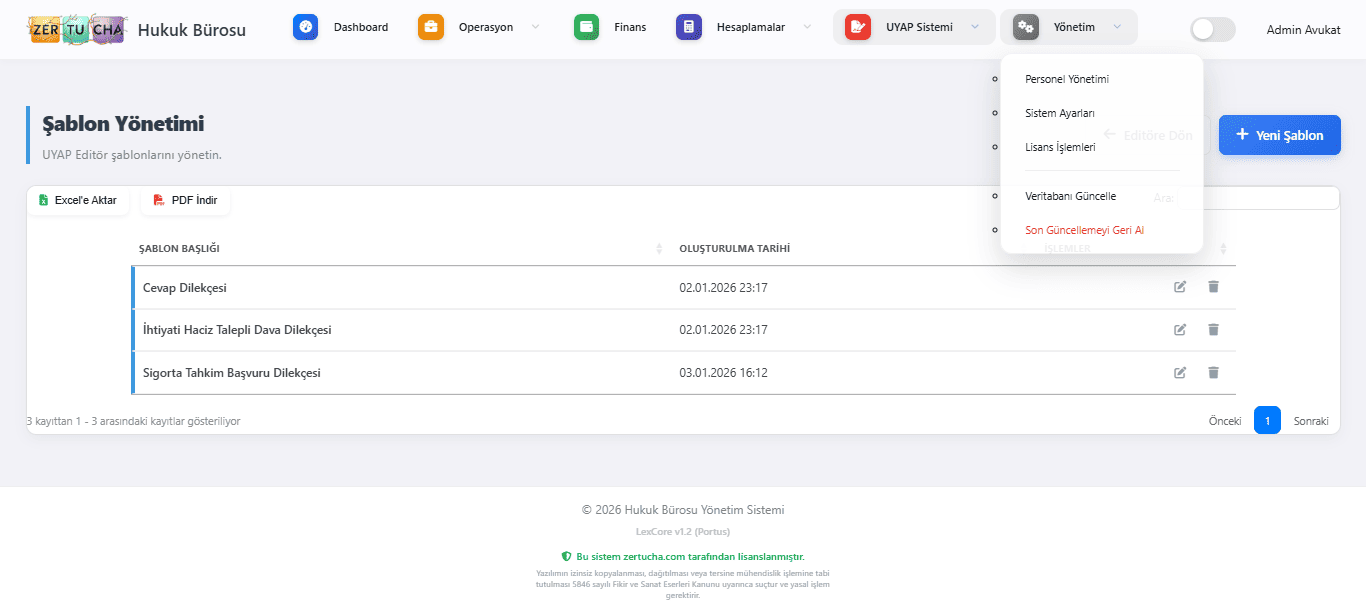Expand the Hesaplamalar dropdown chevron

coord(807,27)
